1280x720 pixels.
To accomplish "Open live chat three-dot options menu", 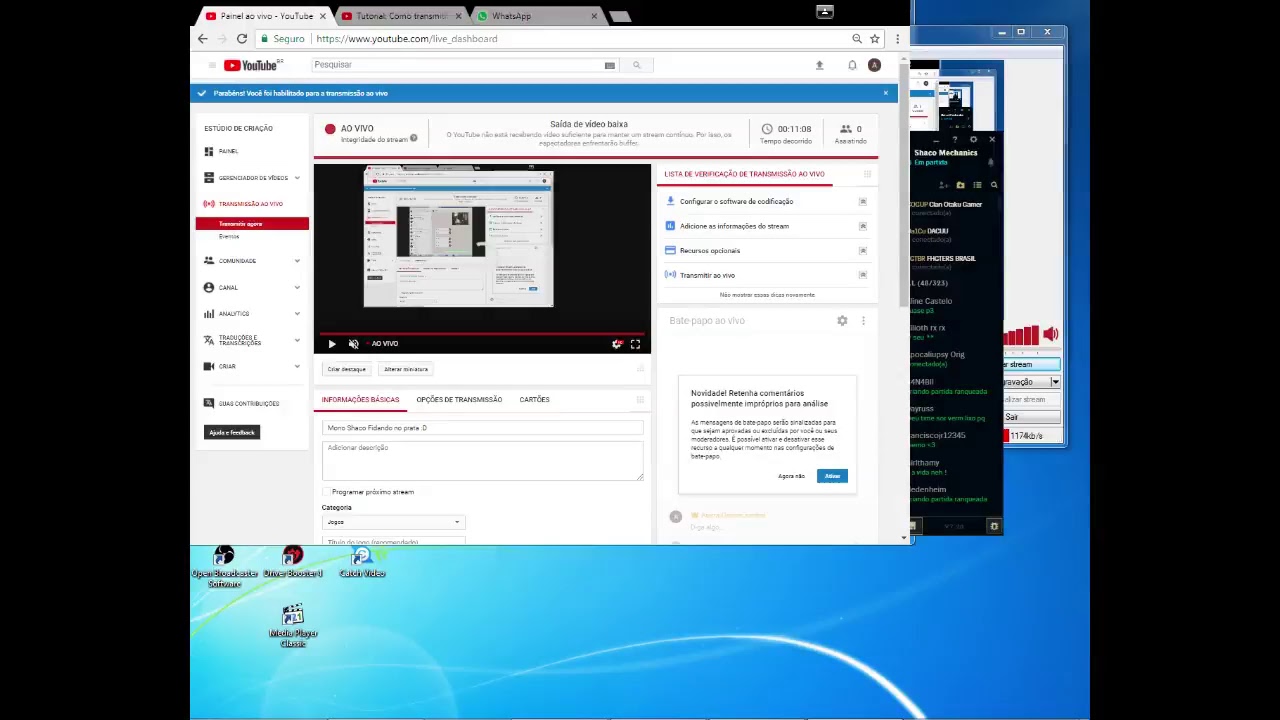I will [863, 321].
